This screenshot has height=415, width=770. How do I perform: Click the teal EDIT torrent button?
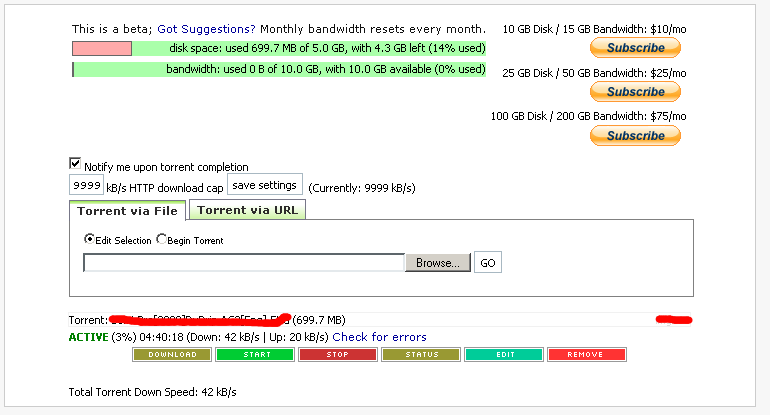[504, 355]
